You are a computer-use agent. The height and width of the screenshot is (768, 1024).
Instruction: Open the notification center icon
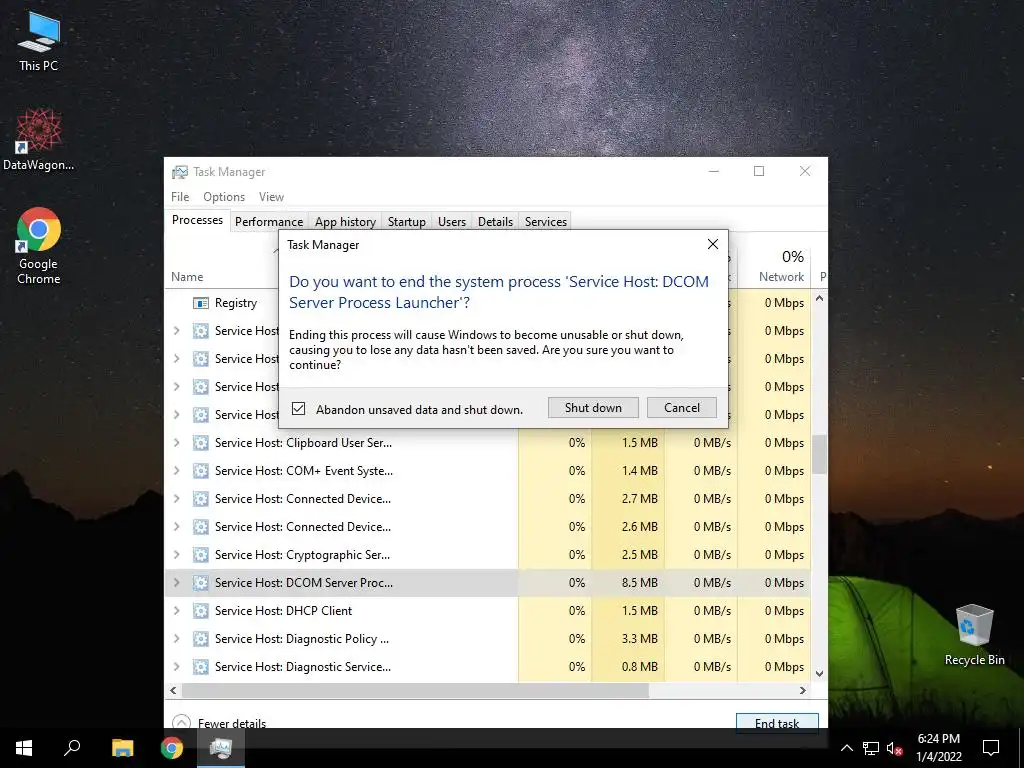(x=991, y=748)
